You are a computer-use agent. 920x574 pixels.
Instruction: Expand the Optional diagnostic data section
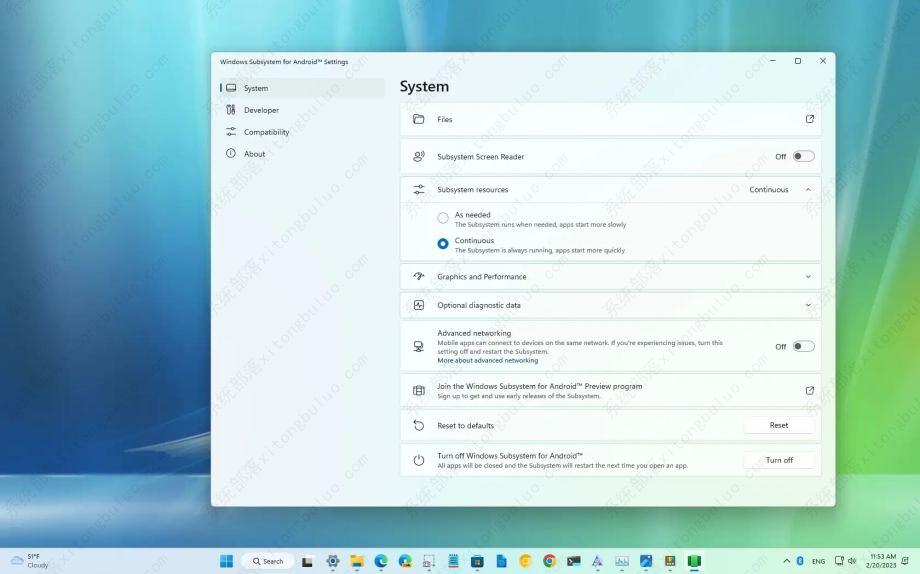coord(808,305)
